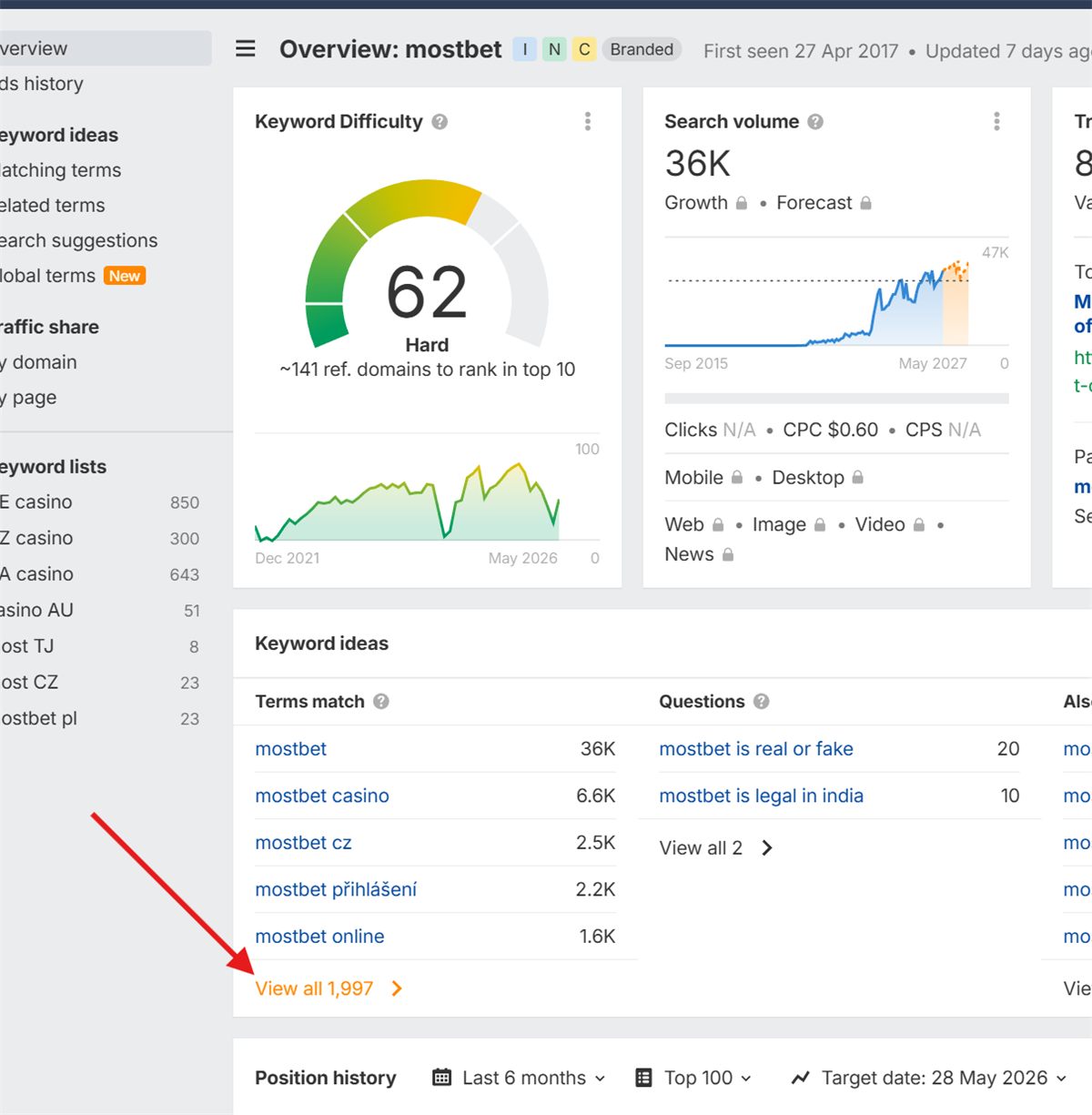Click the Keyword Difficulty history chart
The height and width of the screenshot is (1115, 1092).
(x=407, y=502)
